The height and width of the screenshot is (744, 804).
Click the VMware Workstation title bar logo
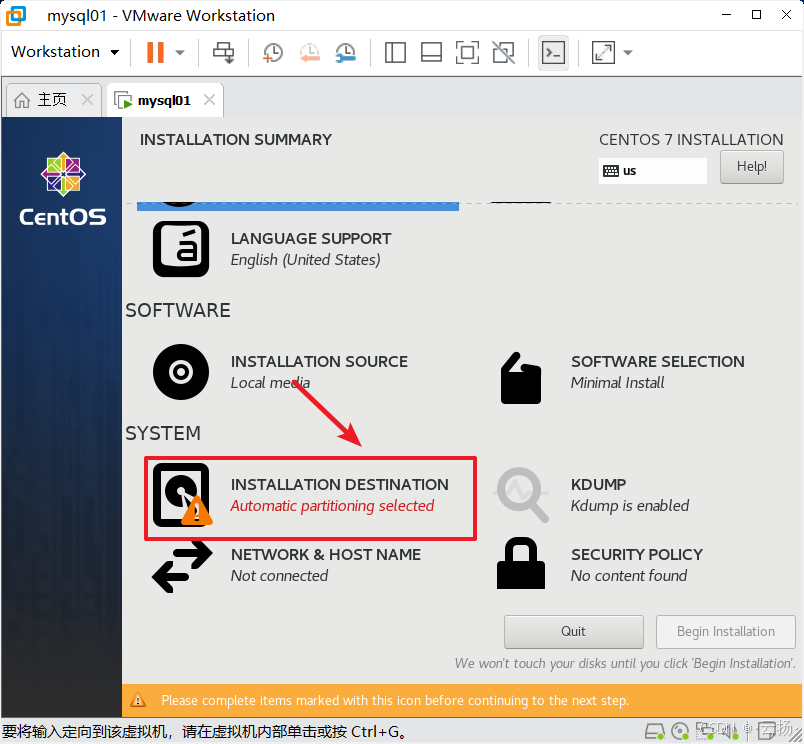16,16
